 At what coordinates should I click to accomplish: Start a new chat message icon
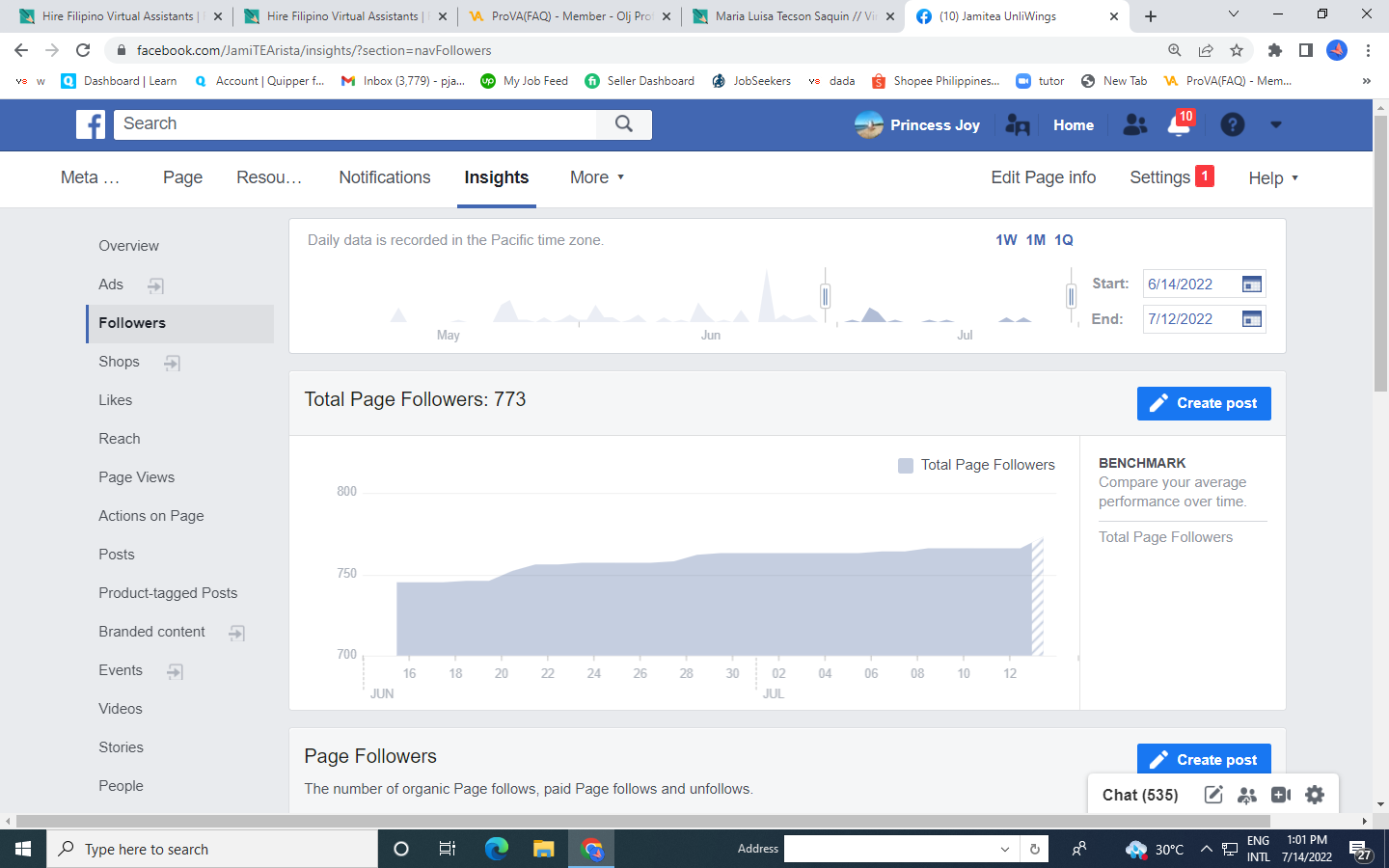(1214, 795)
